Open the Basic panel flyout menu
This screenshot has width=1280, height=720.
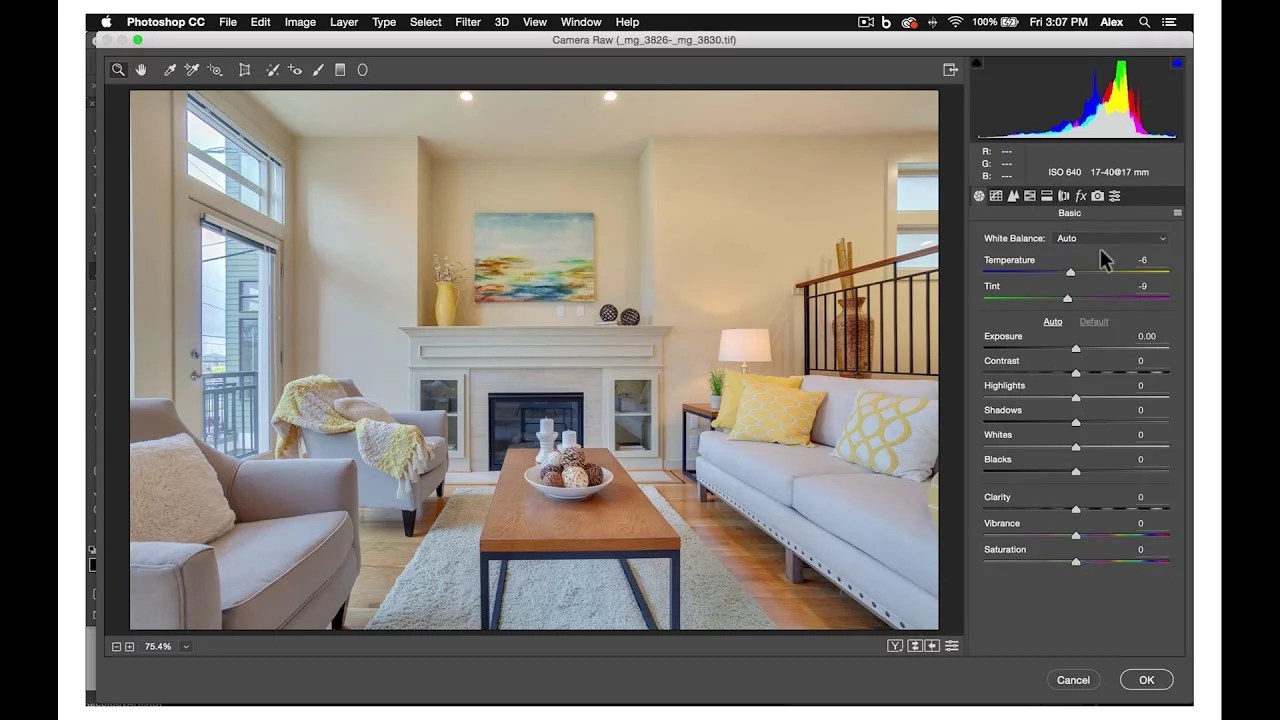pyautogui.click(x=1177, y=213)
